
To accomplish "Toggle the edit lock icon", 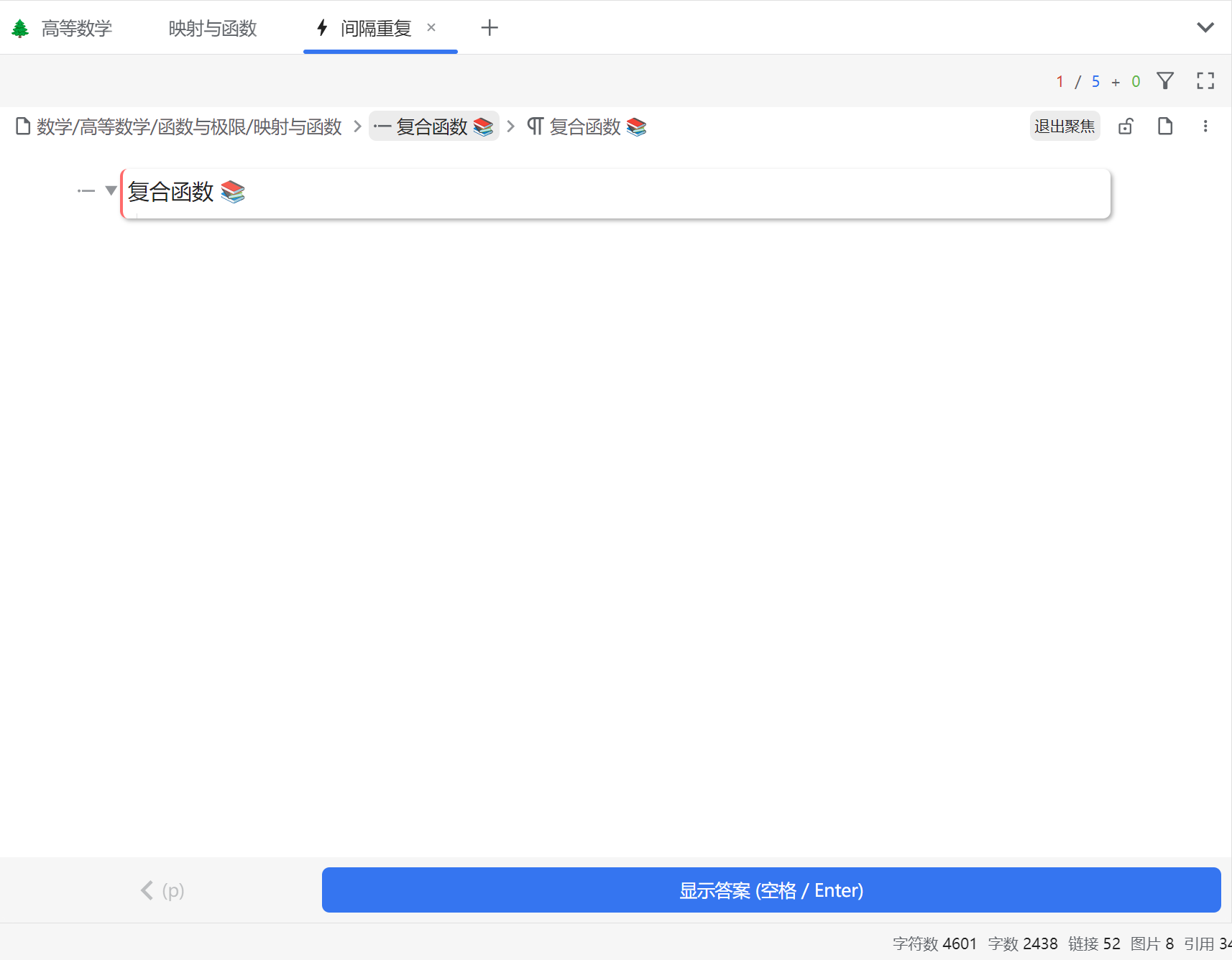I will coord(1126,126).
